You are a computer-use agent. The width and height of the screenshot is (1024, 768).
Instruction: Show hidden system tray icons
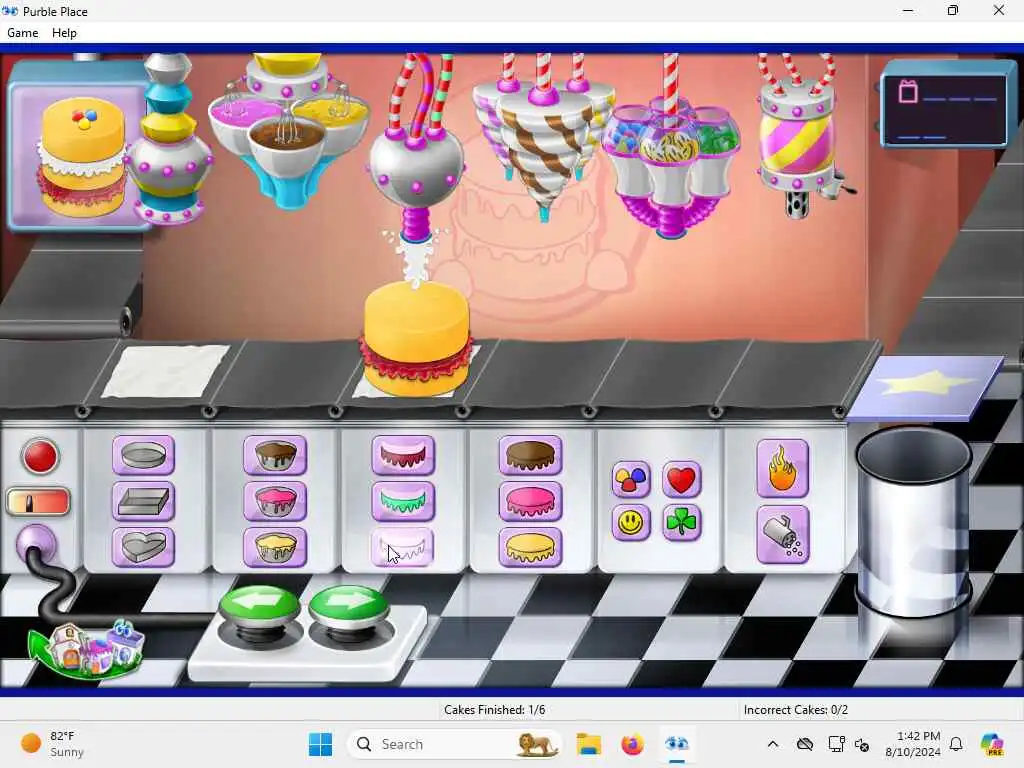click(773, 744)
